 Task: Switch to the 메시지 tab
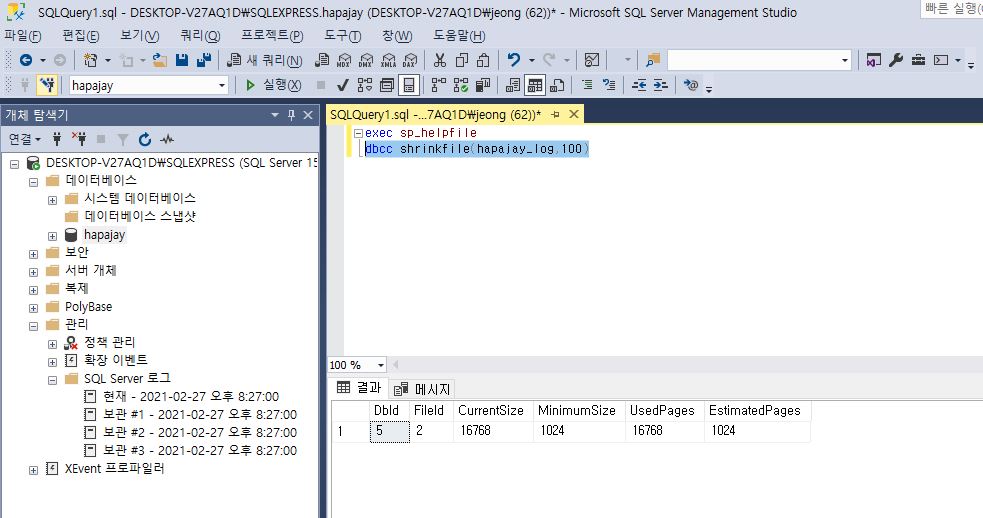pos(422,389)
